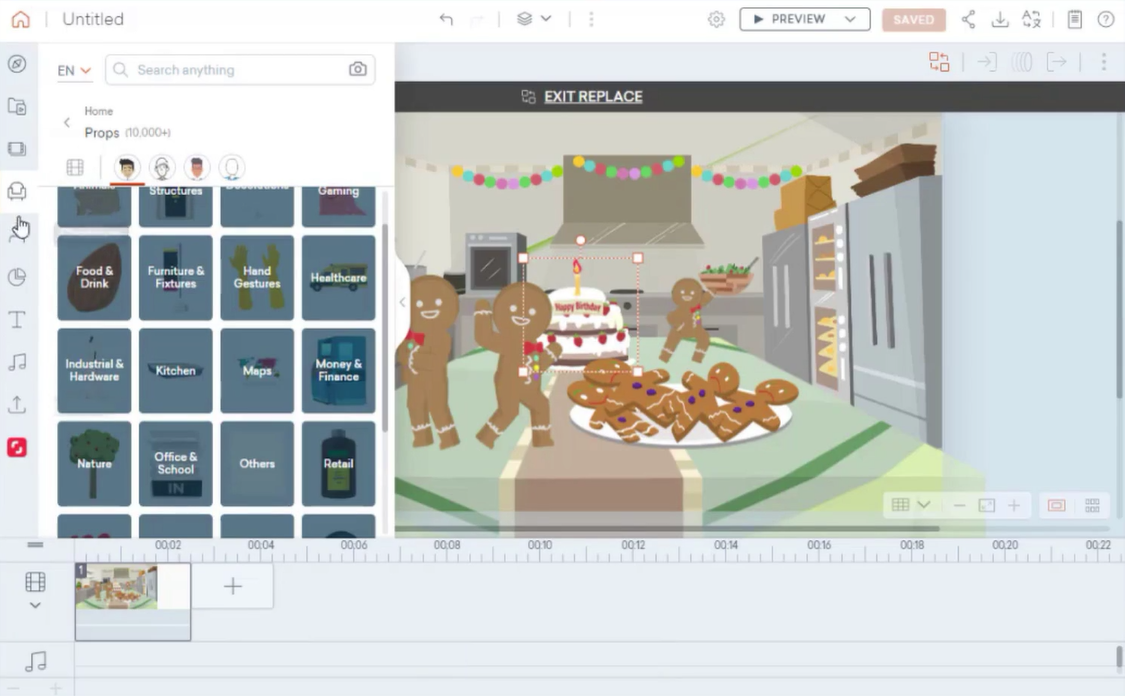Click the EXIT REPLACE link
Screen dimensions: 1125x696
(593, 97)
